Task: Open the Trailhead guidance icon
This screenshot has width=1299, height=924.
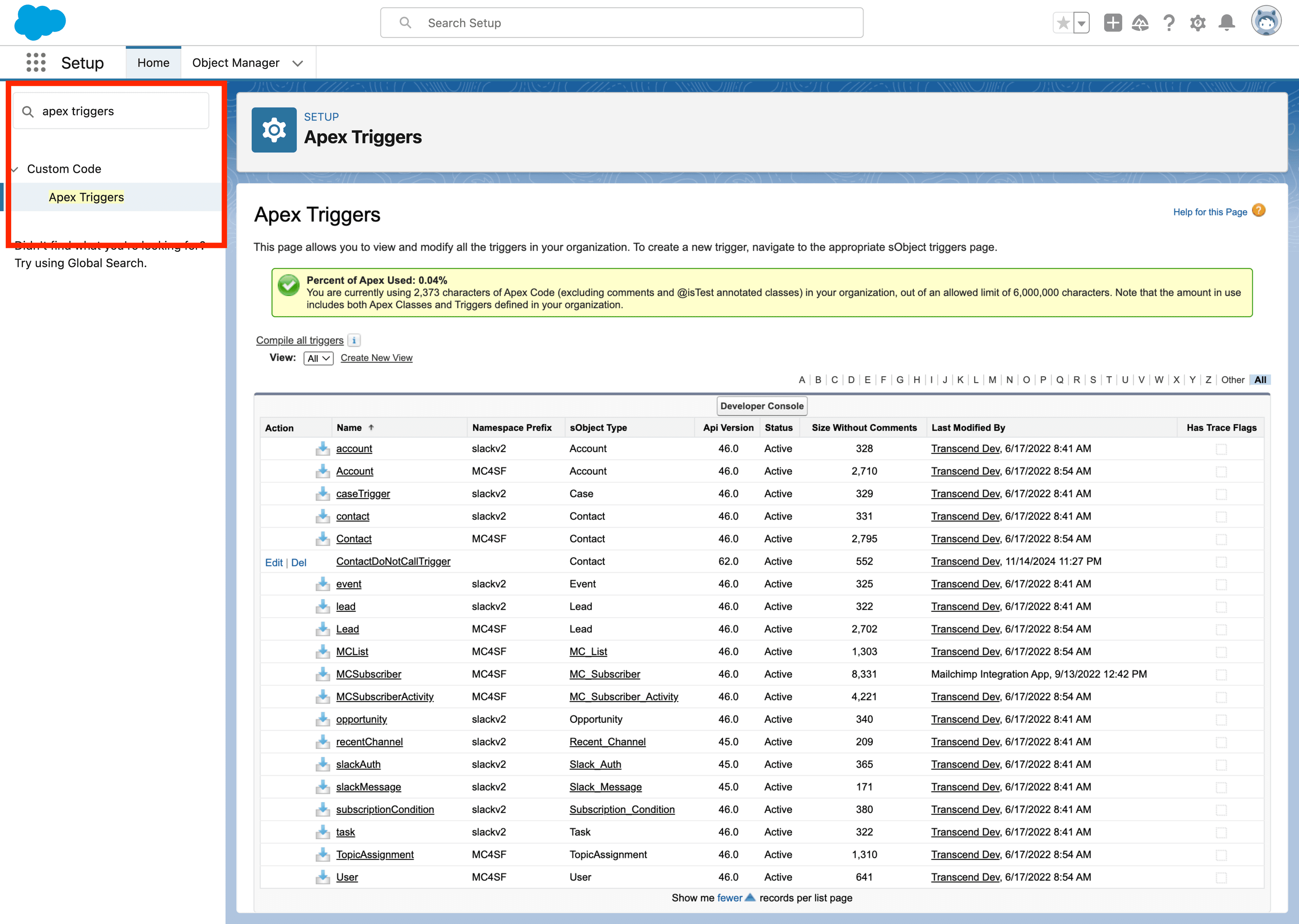Action: pyautogui.click(x=1140, y=23)
